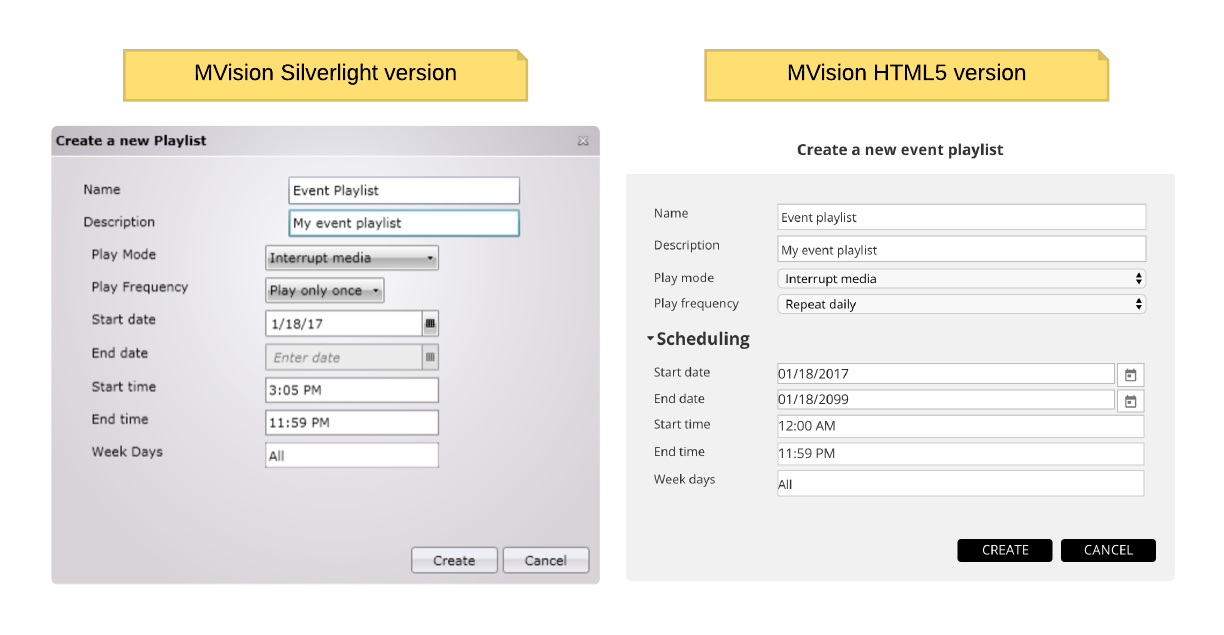Open Start date calendar picker in HTML5 form
Image resolution: width=1224 pixels, height=635 pixels.
[1130, 375]
